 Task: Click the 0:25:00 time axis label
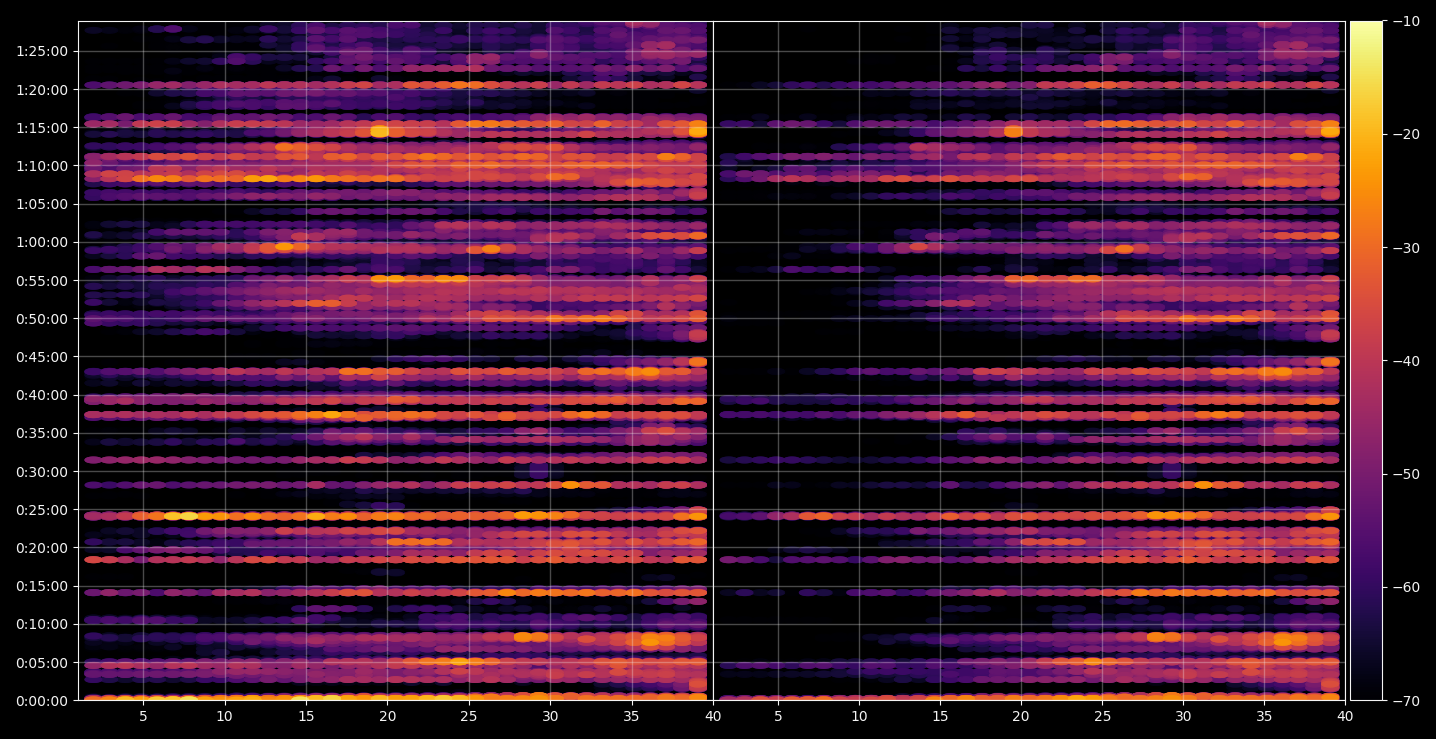pyautogui.click(x=42, y=510)
